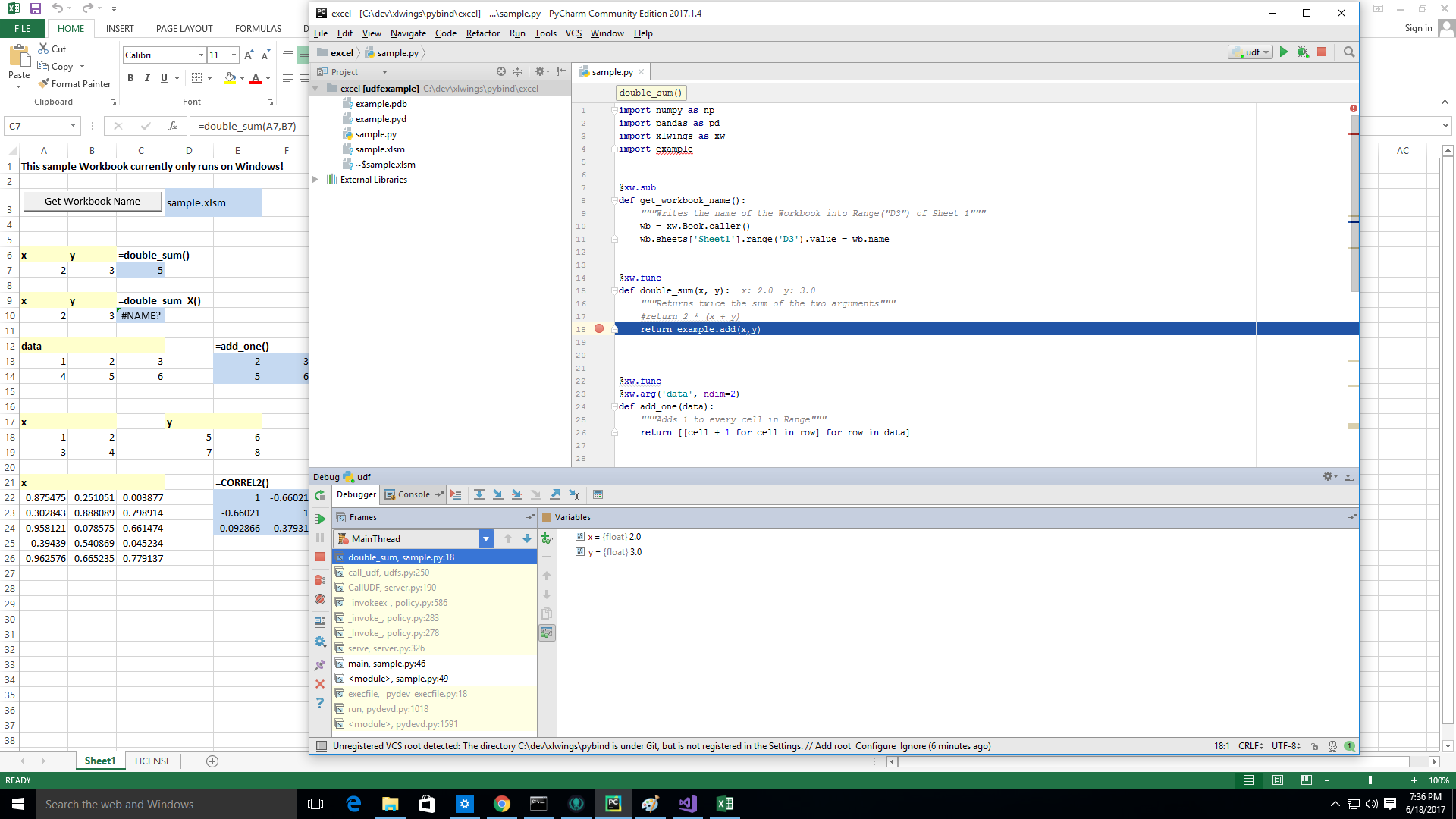Open View Breakpoints dialog
1456x819 pixels.
pyautogui.click(x=320, y=580)
